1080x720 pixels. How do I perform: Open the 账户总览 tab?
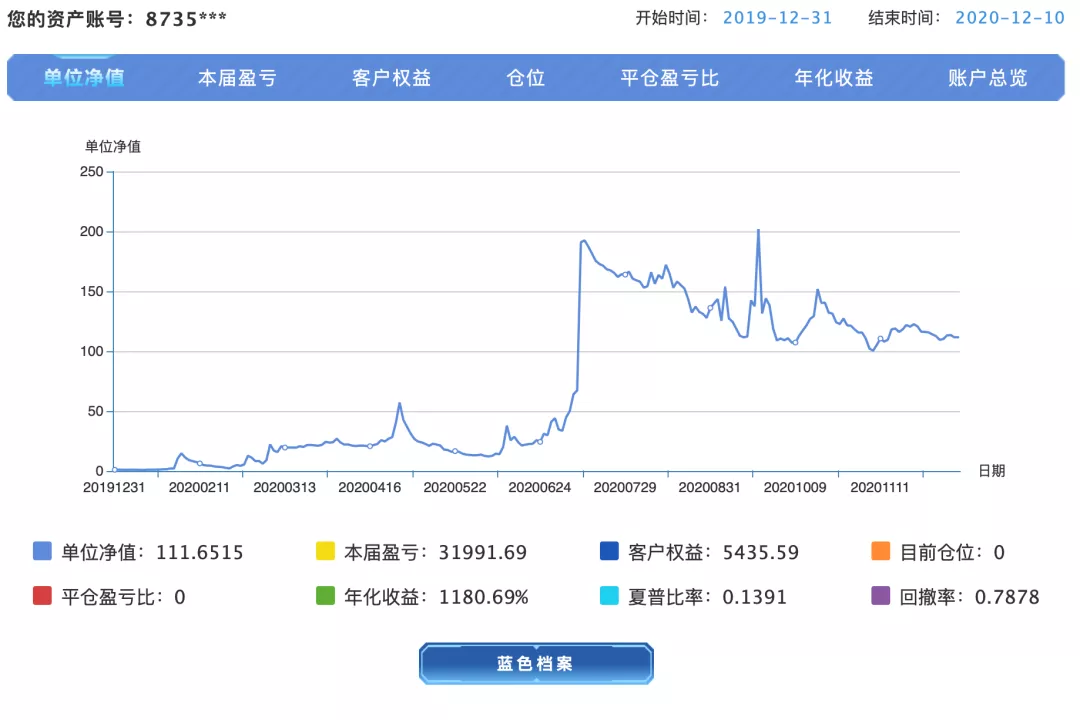click(988, 78)
